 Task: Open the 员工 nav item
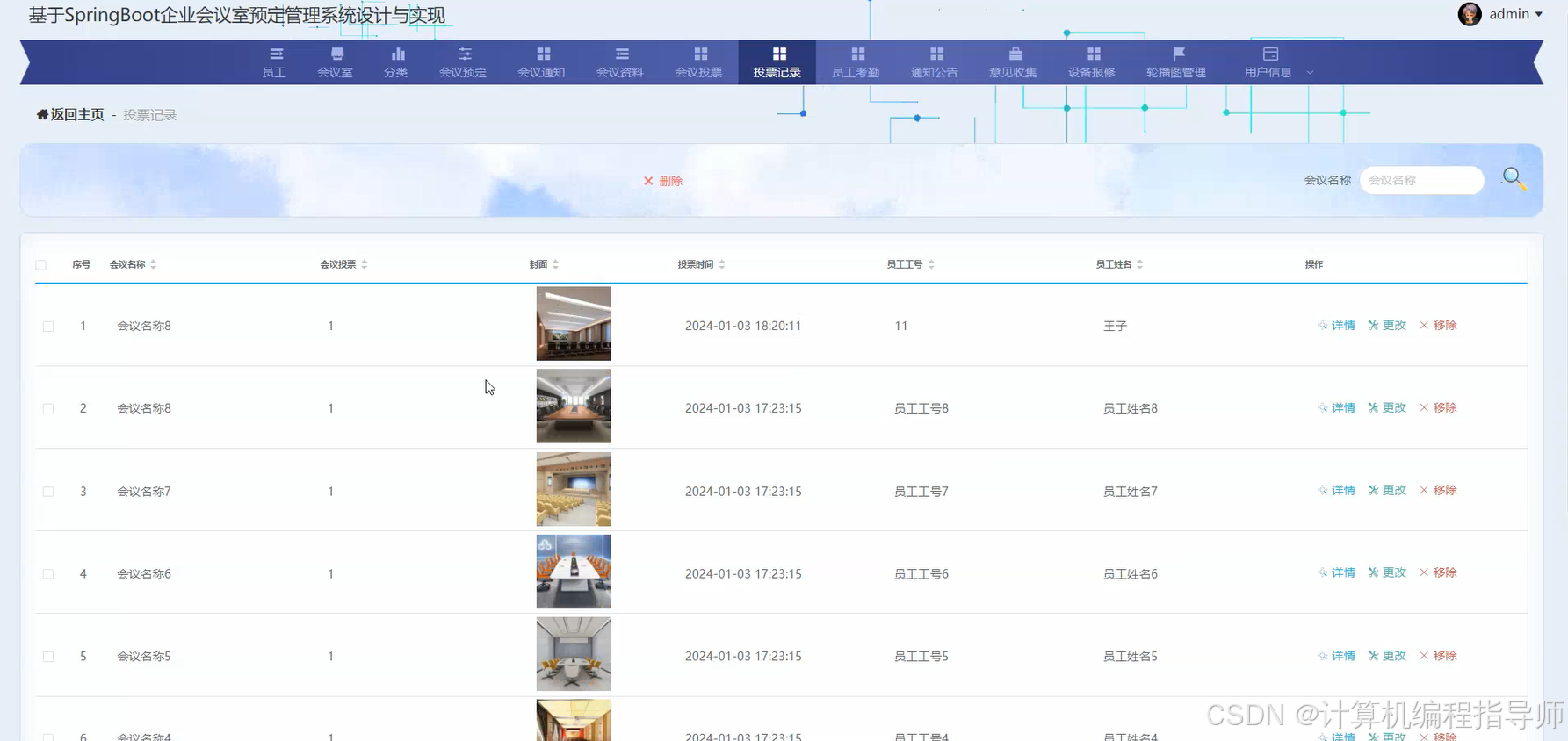coord(274,62)
